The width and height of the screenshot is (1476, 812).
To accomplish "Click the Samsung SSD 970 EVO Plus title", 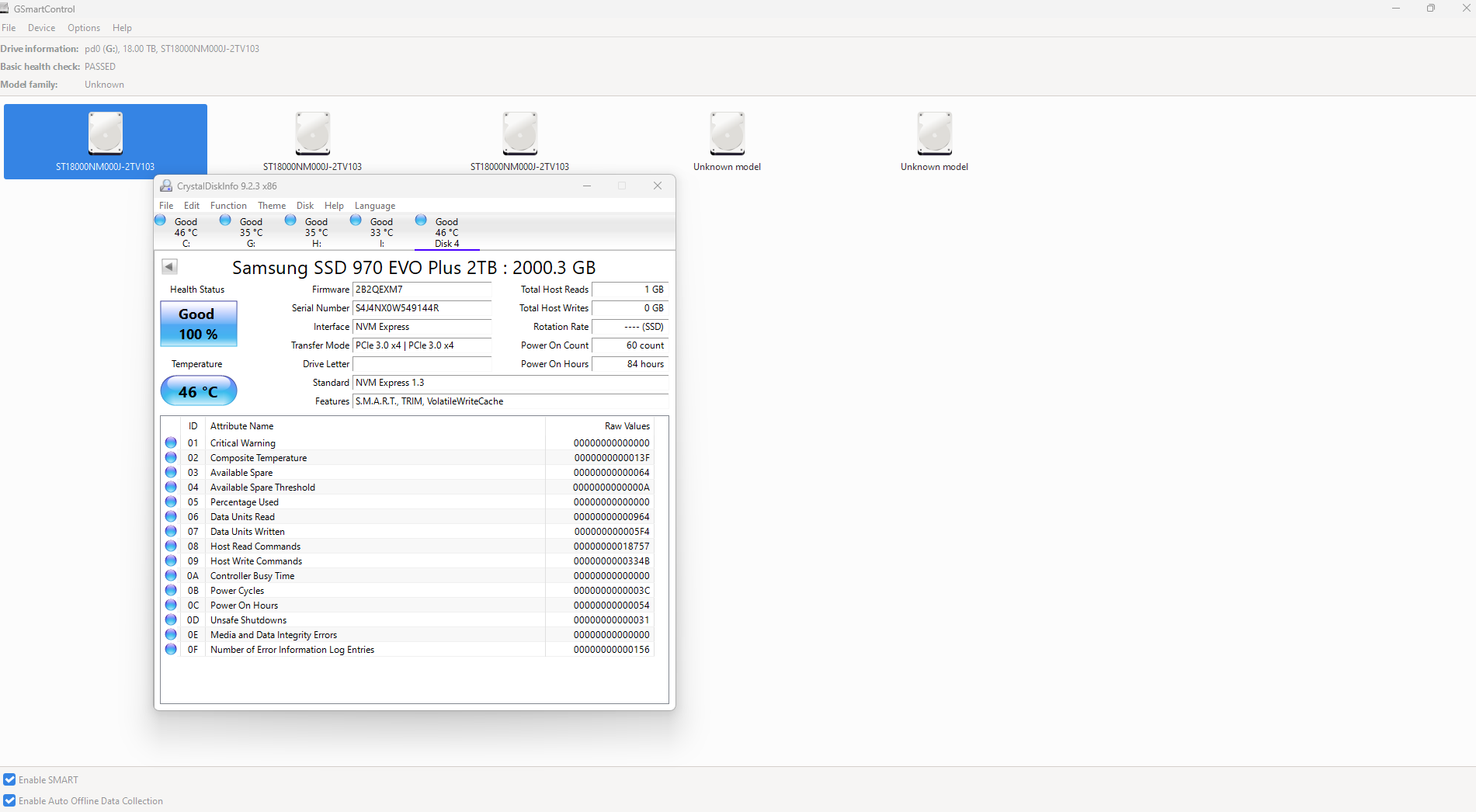I will pyautogui.click(x=414, y=268).
